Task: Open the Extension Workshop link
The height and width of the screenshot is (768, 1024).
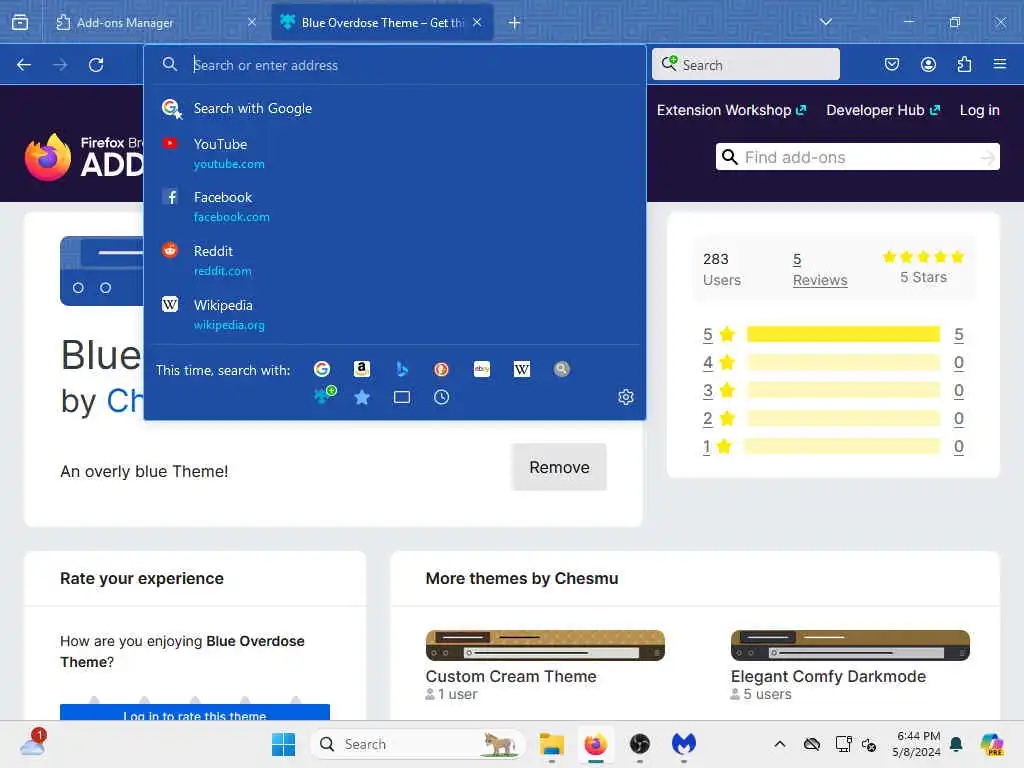Action: [x=731, y=110]
